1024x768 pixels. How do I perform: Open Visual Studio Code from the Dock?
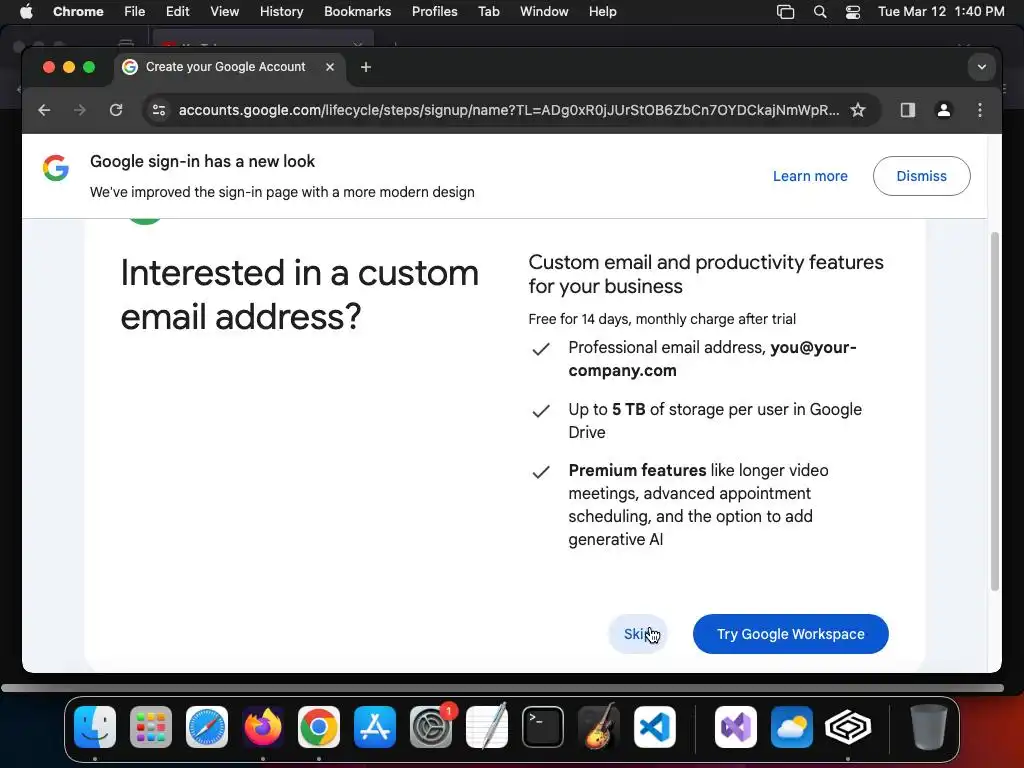pos(654,727)
